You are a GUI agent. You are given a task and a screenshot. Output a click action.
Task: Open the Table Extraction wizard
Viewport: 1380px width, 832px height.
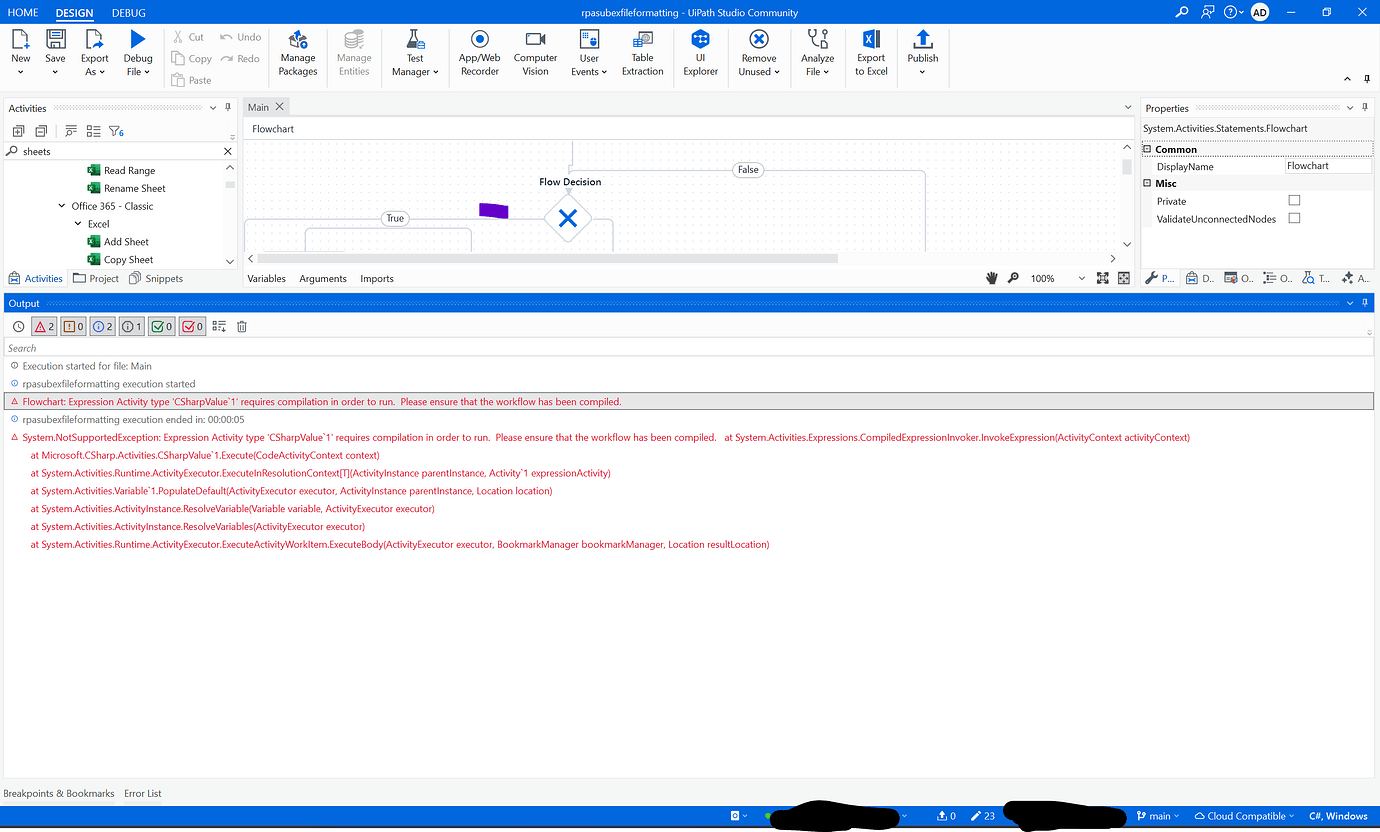click(642, 52)
